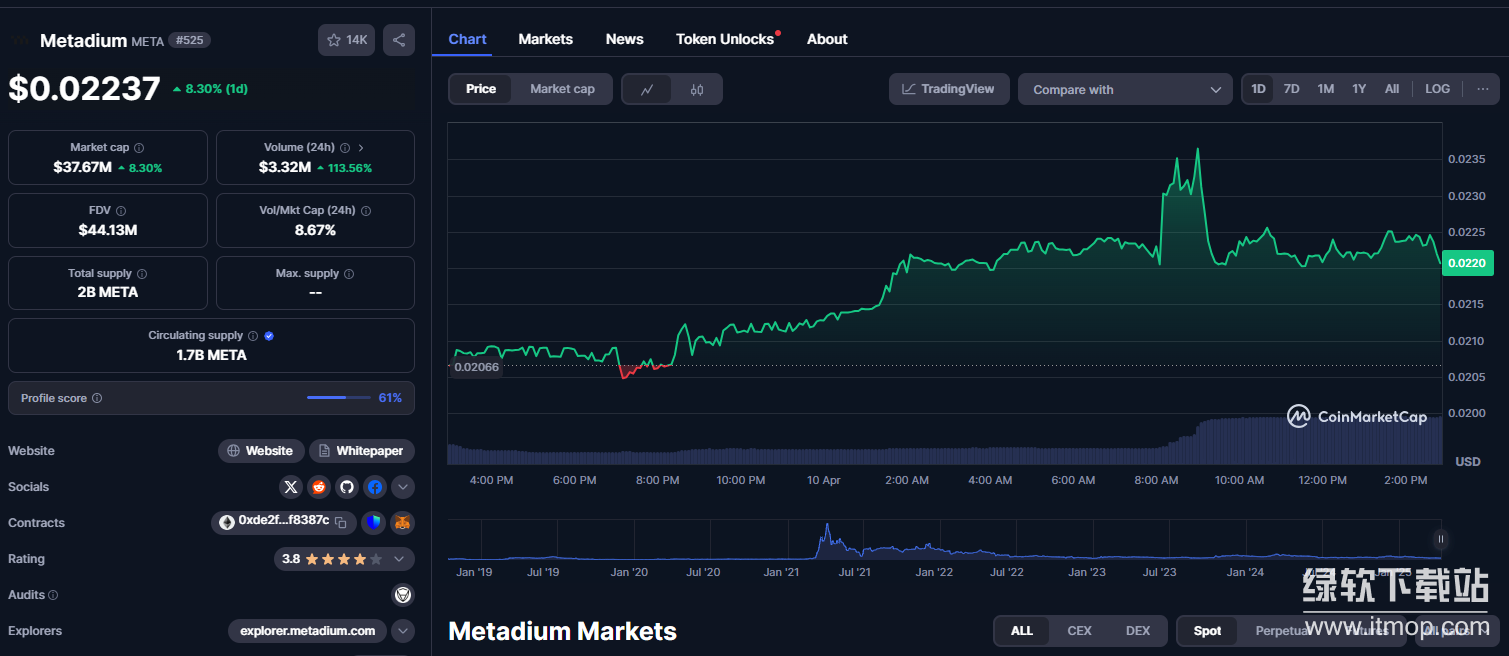Share Metadium using the share icon

pos(399,40)
